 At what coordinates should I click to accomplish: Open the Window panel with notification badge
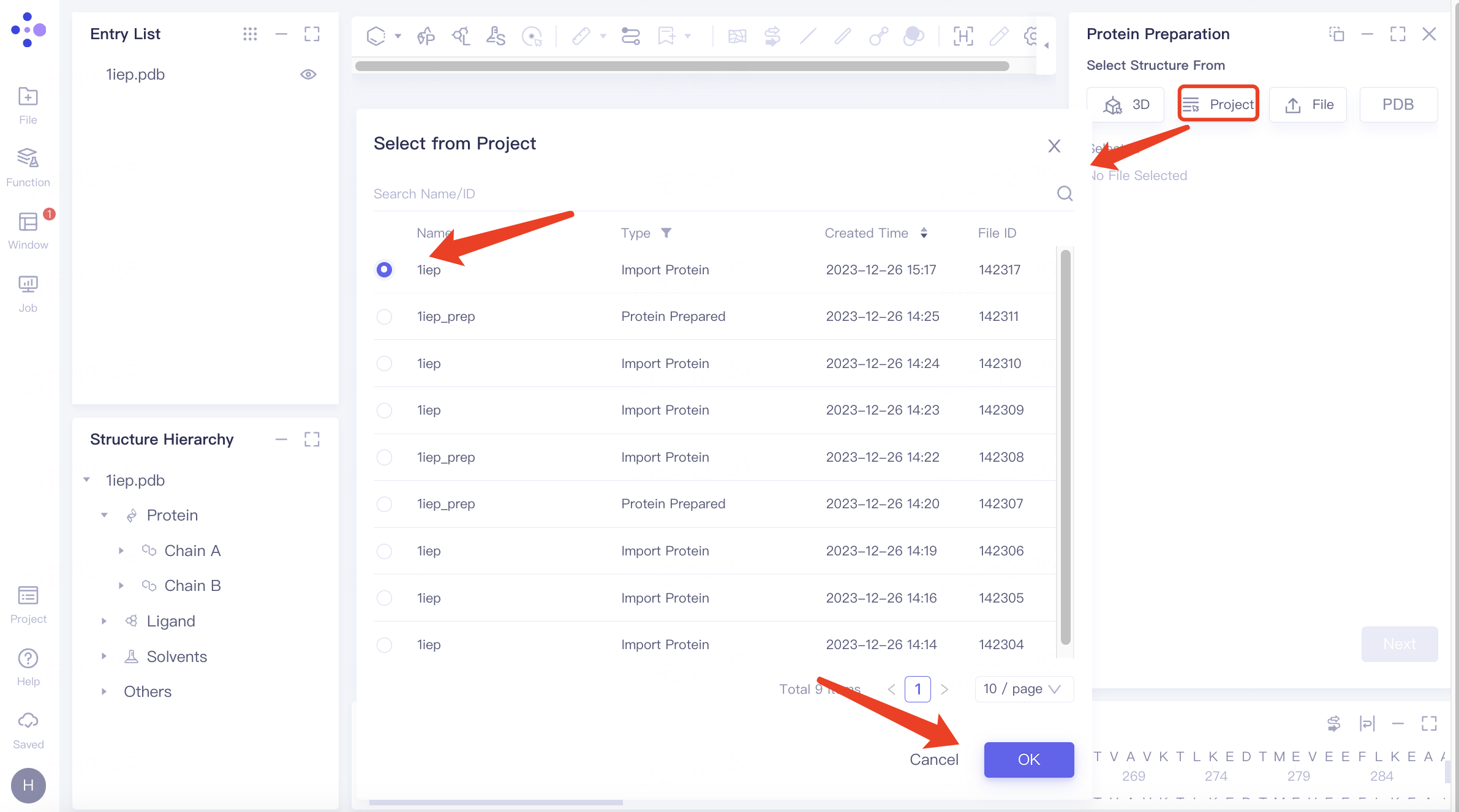point(28,230)
